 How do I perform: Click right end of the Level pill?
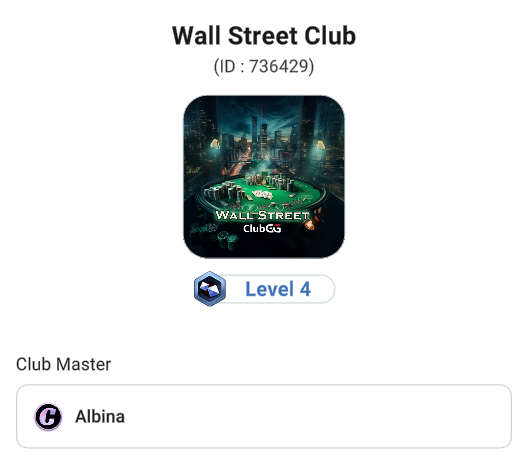(x=324, y=289)
